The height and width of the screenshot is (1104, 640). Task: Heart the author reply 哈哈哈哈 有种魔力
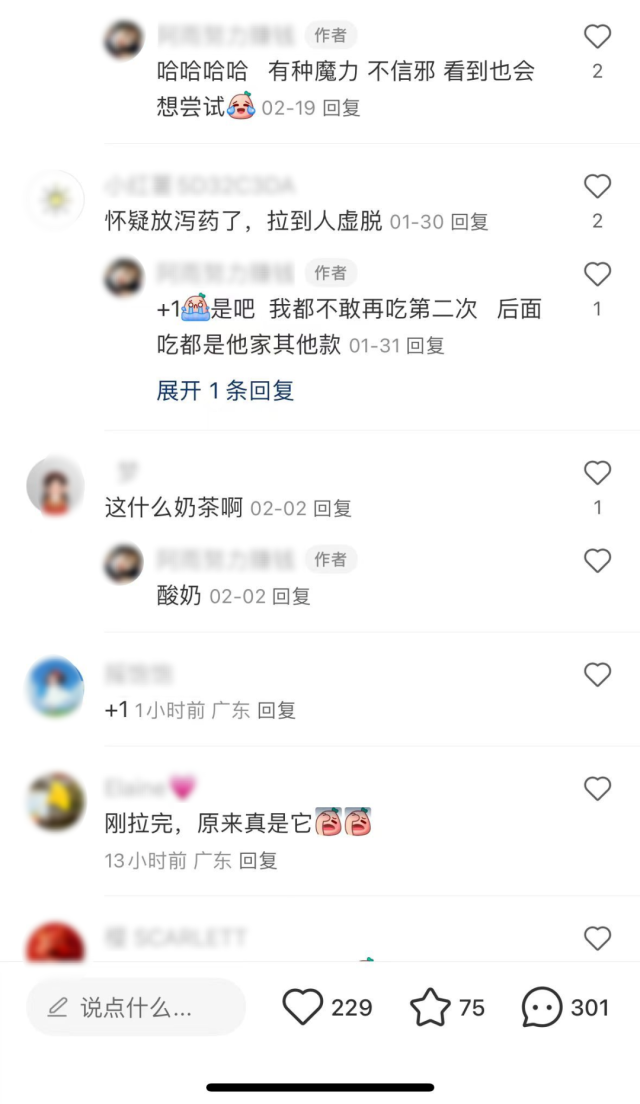597,36
